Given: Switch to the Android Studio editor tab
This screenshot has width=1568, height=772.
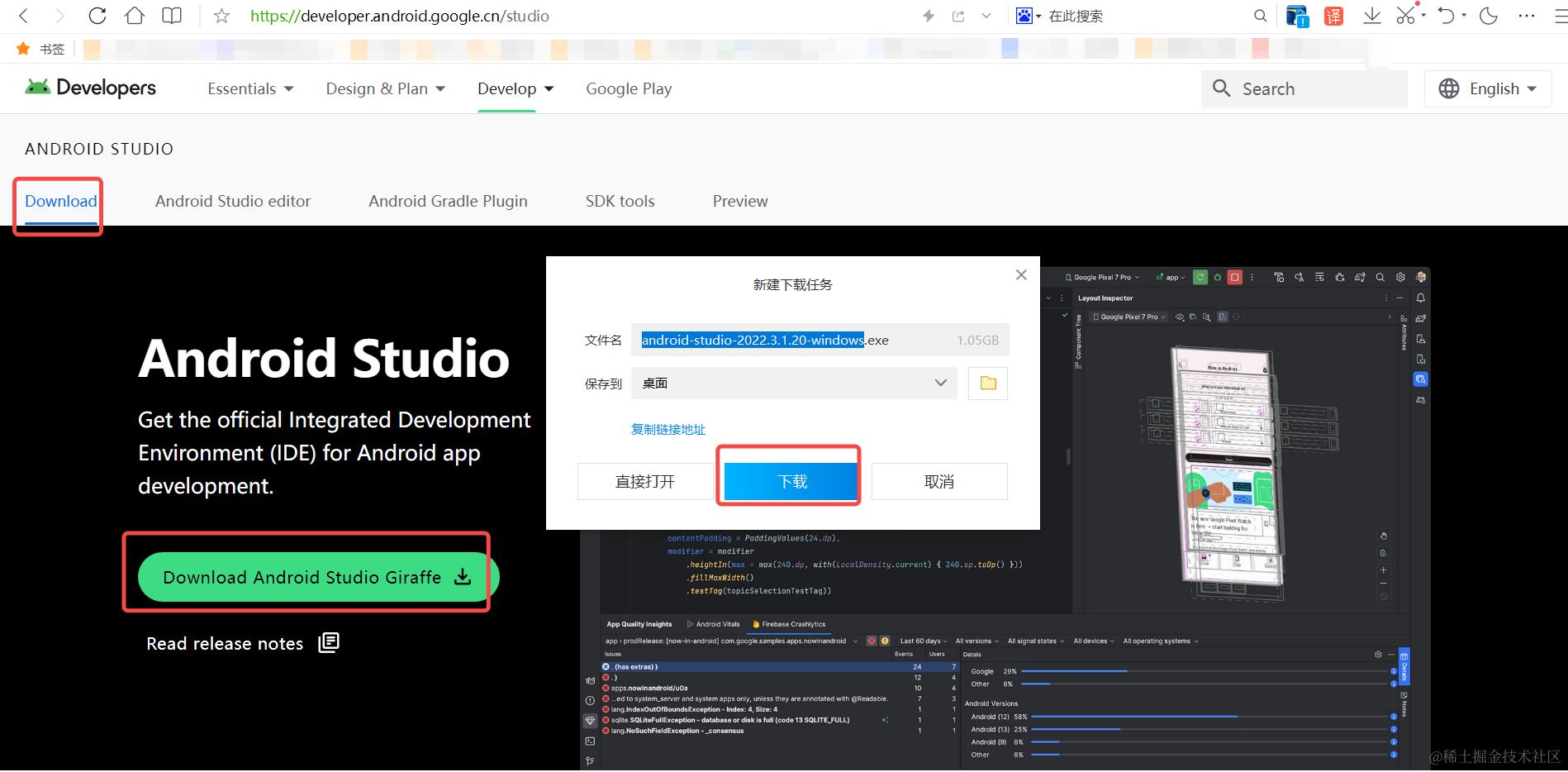Looking at the screenshot, I should pos(233,201).
